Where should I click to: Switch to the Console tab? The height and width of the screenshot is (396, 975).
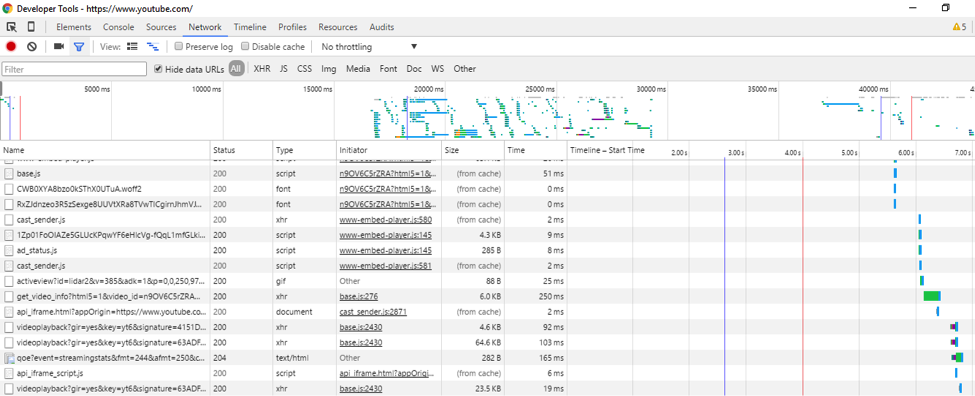pyautogui.click(x=119, y=27)
